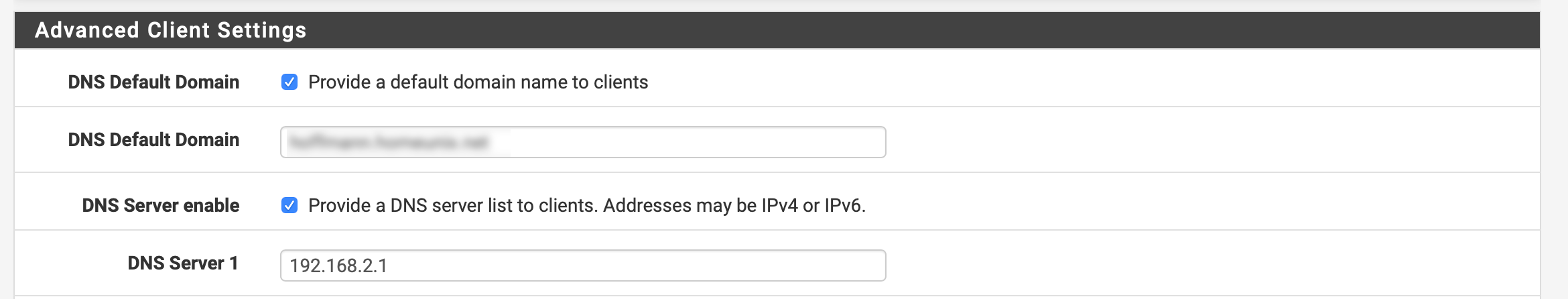The width and height of the screenshot is (1568, 299).
Task: Click the DNS Default Domain text field
Action: coord(582,142)
